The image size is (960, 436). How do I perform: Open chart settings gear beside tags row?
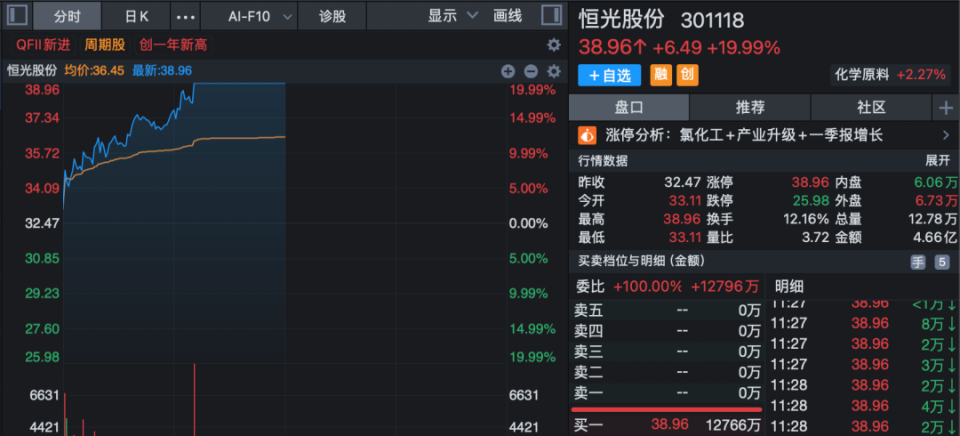click(553, 45)
